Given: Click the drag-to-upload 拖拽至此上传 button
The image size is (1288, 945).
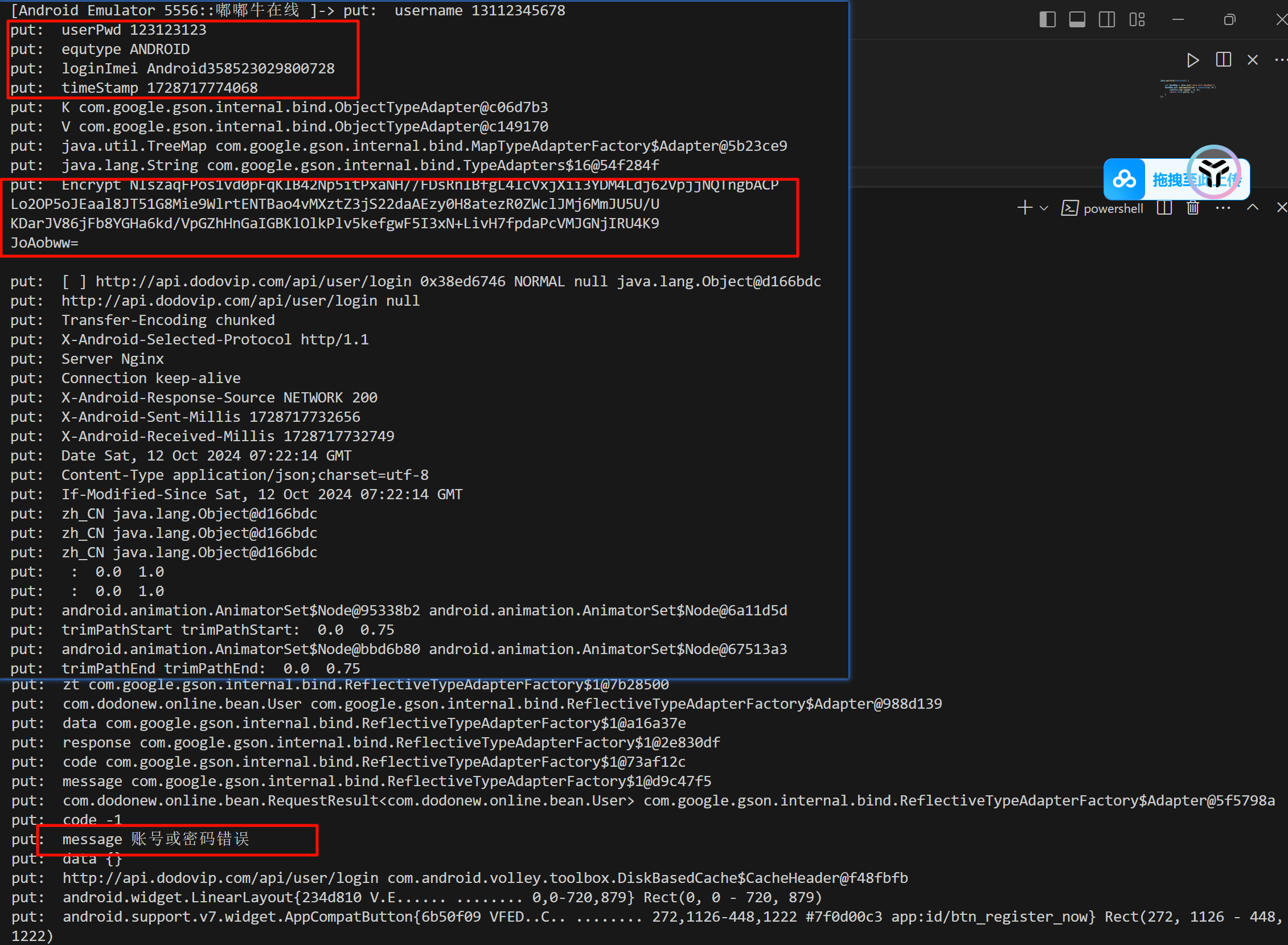Looking at the screenshot, I should tap(1170, 180).
